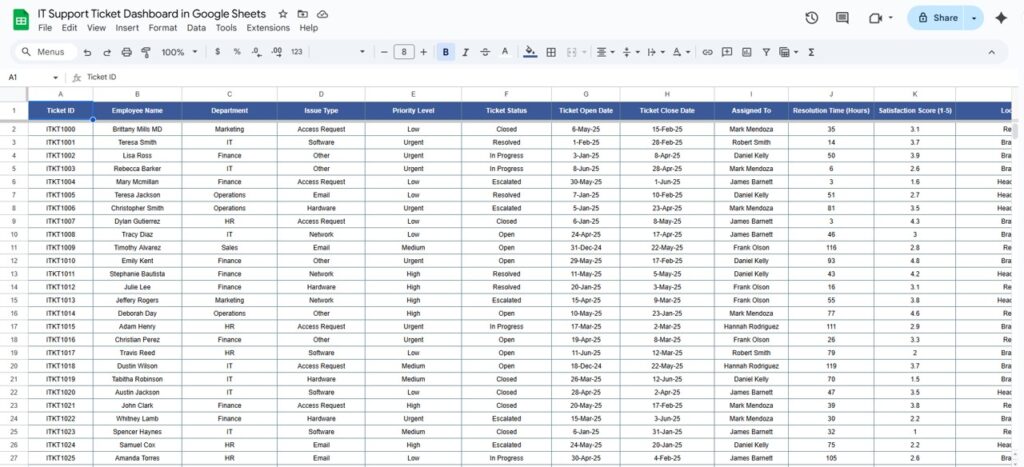The width and height of the screenshot is (1024, 467).
Task: Click the font size field
Action: pyautogui.click(x=404, y=52)
